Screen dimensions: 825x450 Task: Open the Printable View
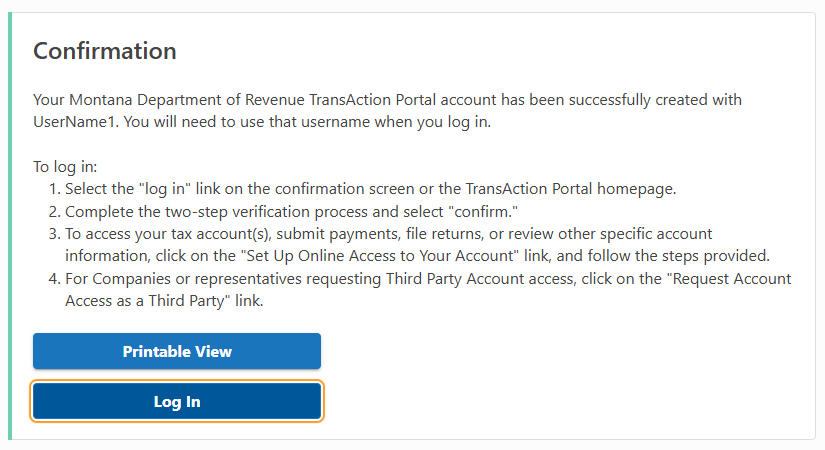coord(177,352)
